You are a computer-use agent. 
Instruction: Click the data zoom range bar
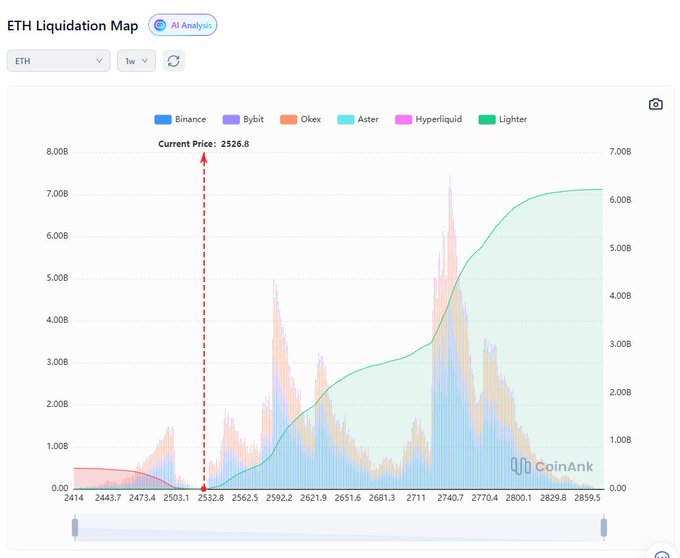pos(339,527)
